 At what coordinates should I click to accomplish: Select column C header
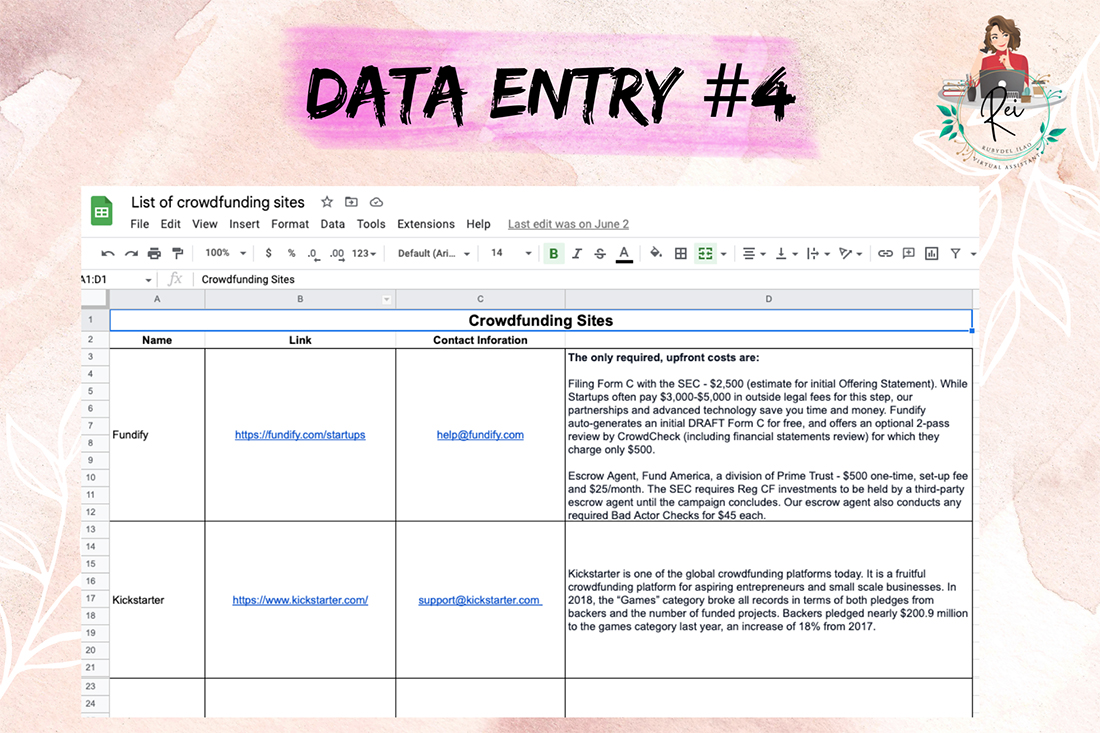click(x=481, y=299)
